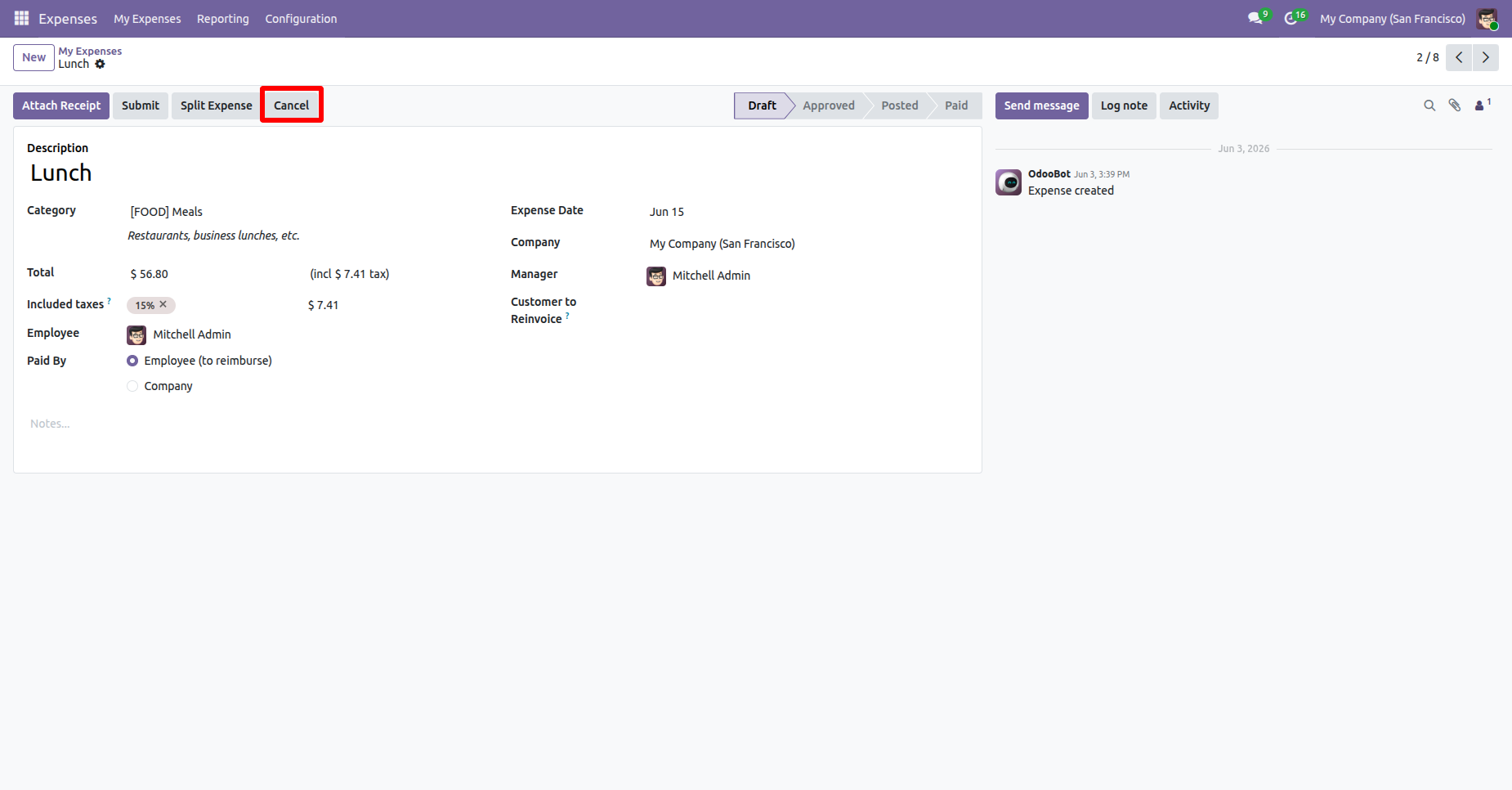Click Mitchell Admin employee avatar
The image size is (1512, 790).
point(136,334)
